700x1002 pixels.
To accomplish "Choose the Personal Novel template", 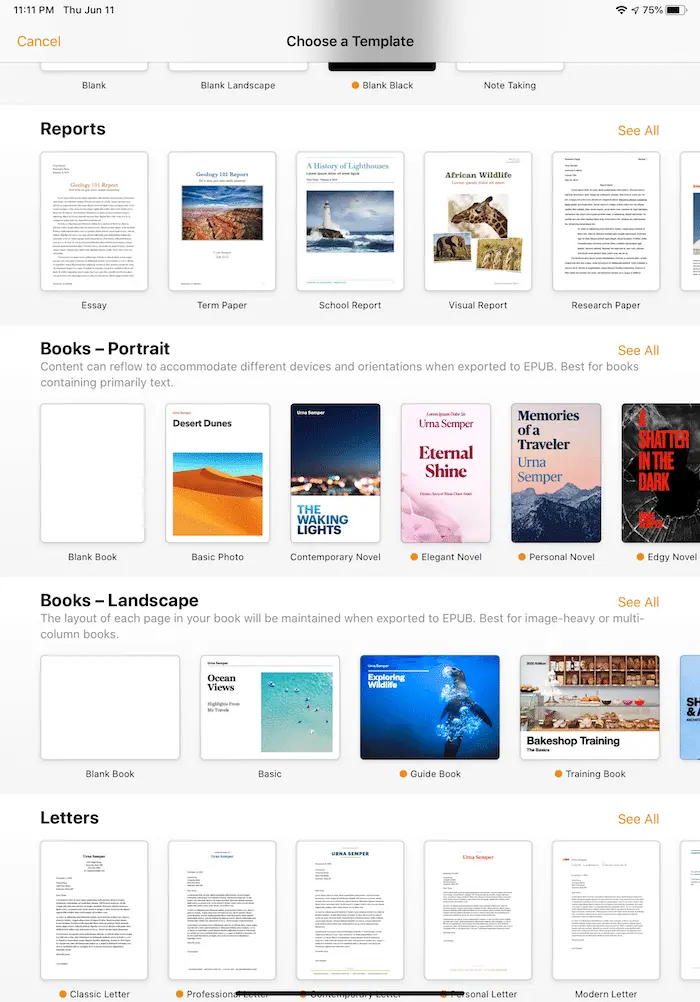I will click(556, 473).
